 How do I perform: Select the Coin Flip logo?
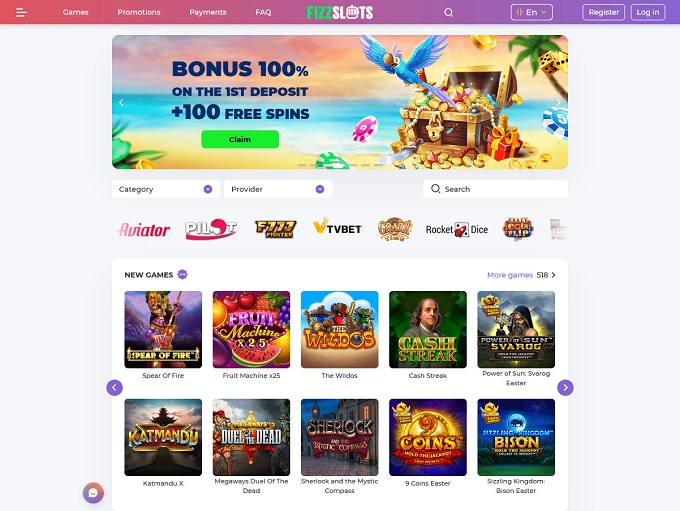[x=517, y=229]
